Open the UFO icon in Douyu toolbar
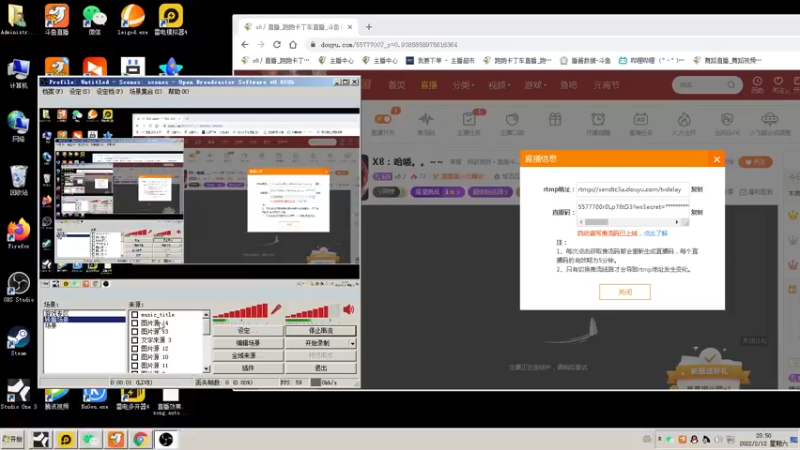 [x=769, y=123]
